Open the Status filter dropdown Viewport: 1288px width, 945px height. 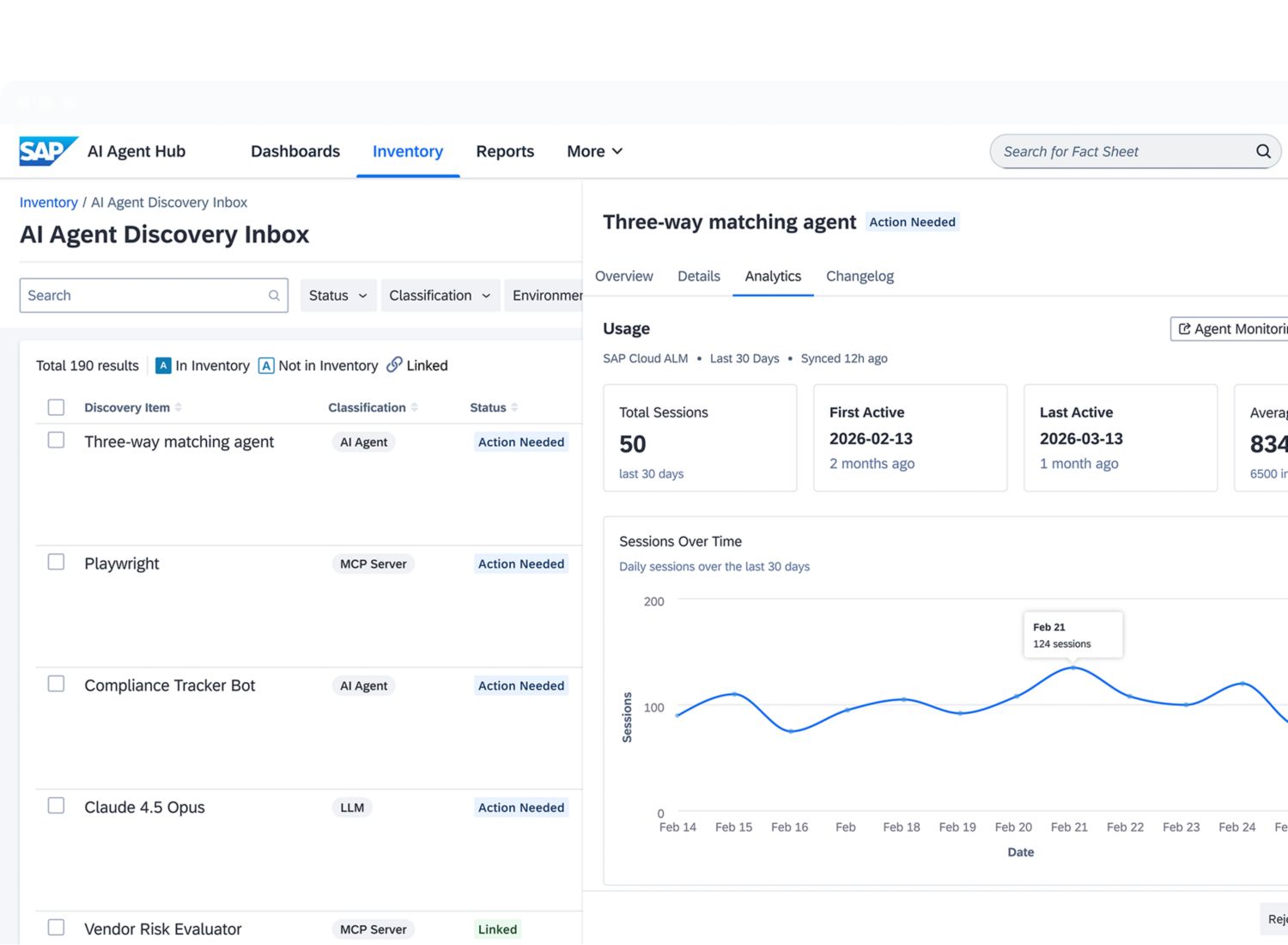point(338,296)
